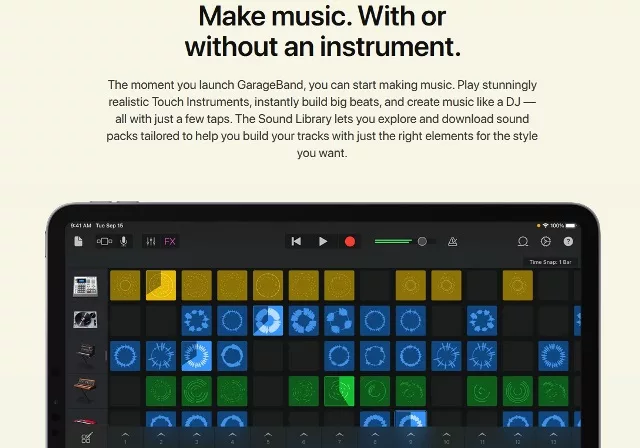This screenshot has height=448, width=640.
Task: Stop the playing synth loop in column 3
Action: 197,356
